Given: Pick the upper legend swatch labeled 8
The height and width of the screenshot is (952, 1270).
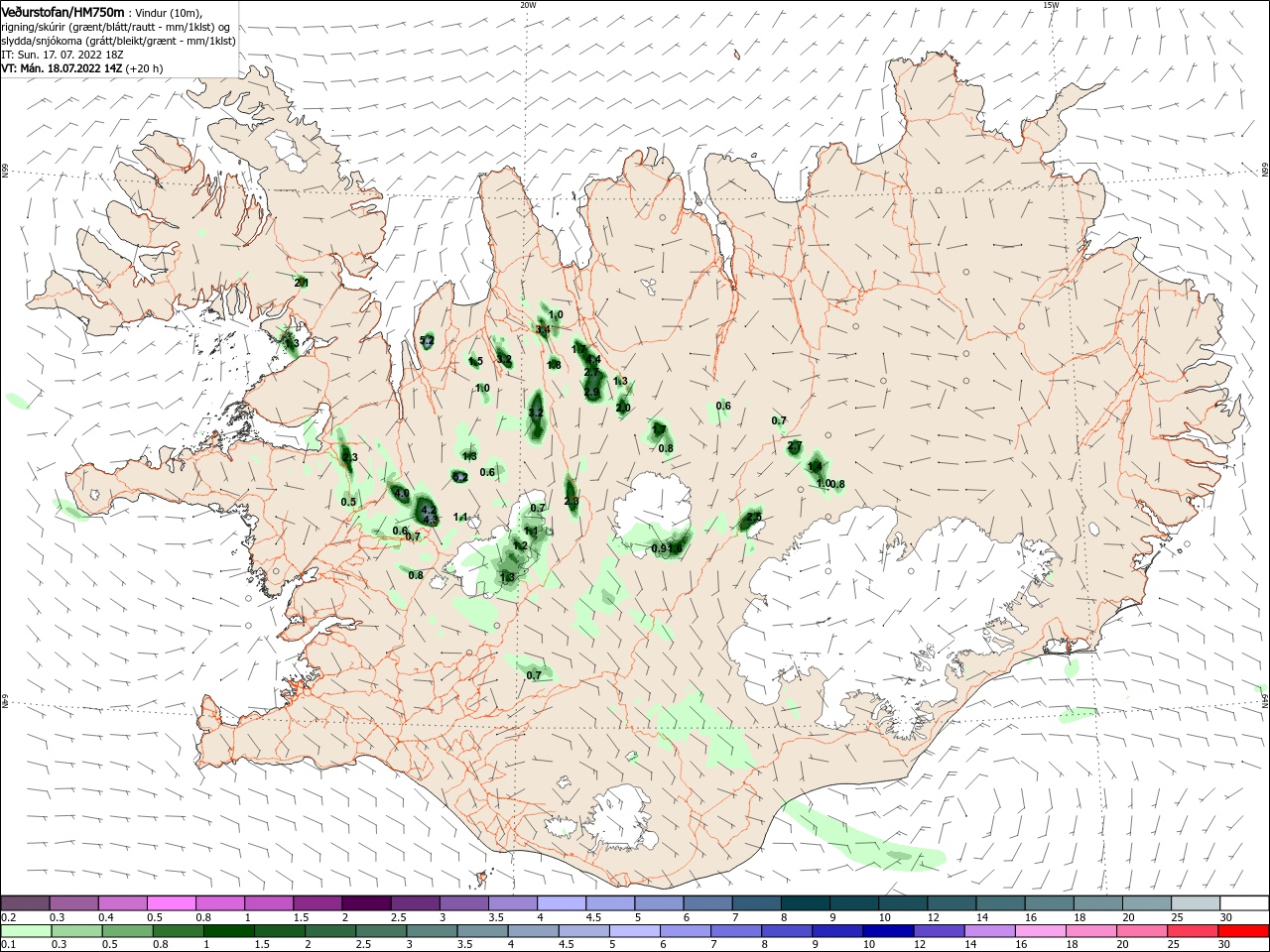Looking at the screenshot, I should pyautogui.click(x=805, y=902).
